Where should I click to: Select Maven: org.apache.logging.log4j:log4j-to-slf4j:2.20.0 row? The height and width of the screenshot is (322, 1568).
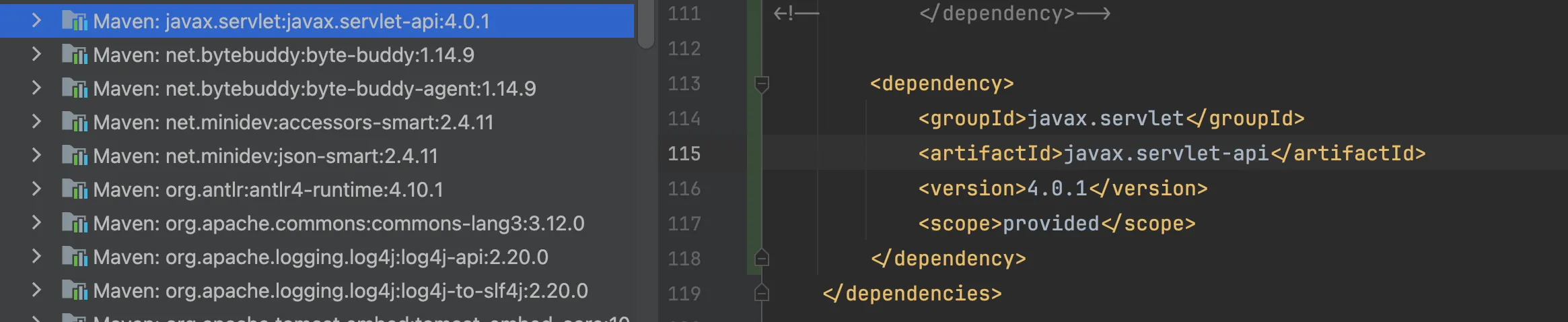317,290
